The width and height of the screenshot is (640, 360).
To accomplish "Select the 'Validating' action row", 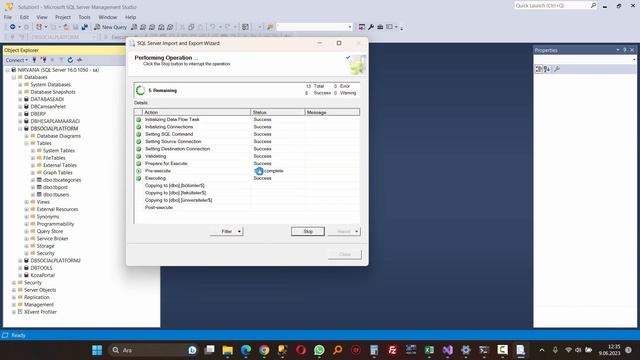I will coord(247,156).
